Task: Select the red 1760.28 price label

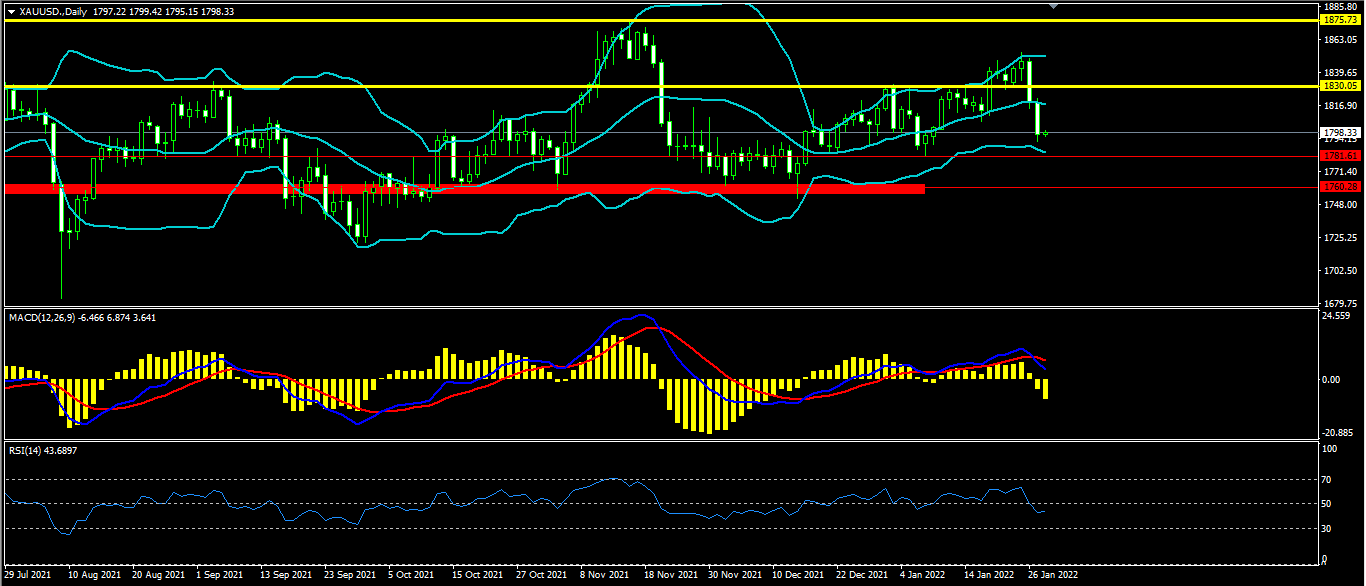Action: (1339, 187)
